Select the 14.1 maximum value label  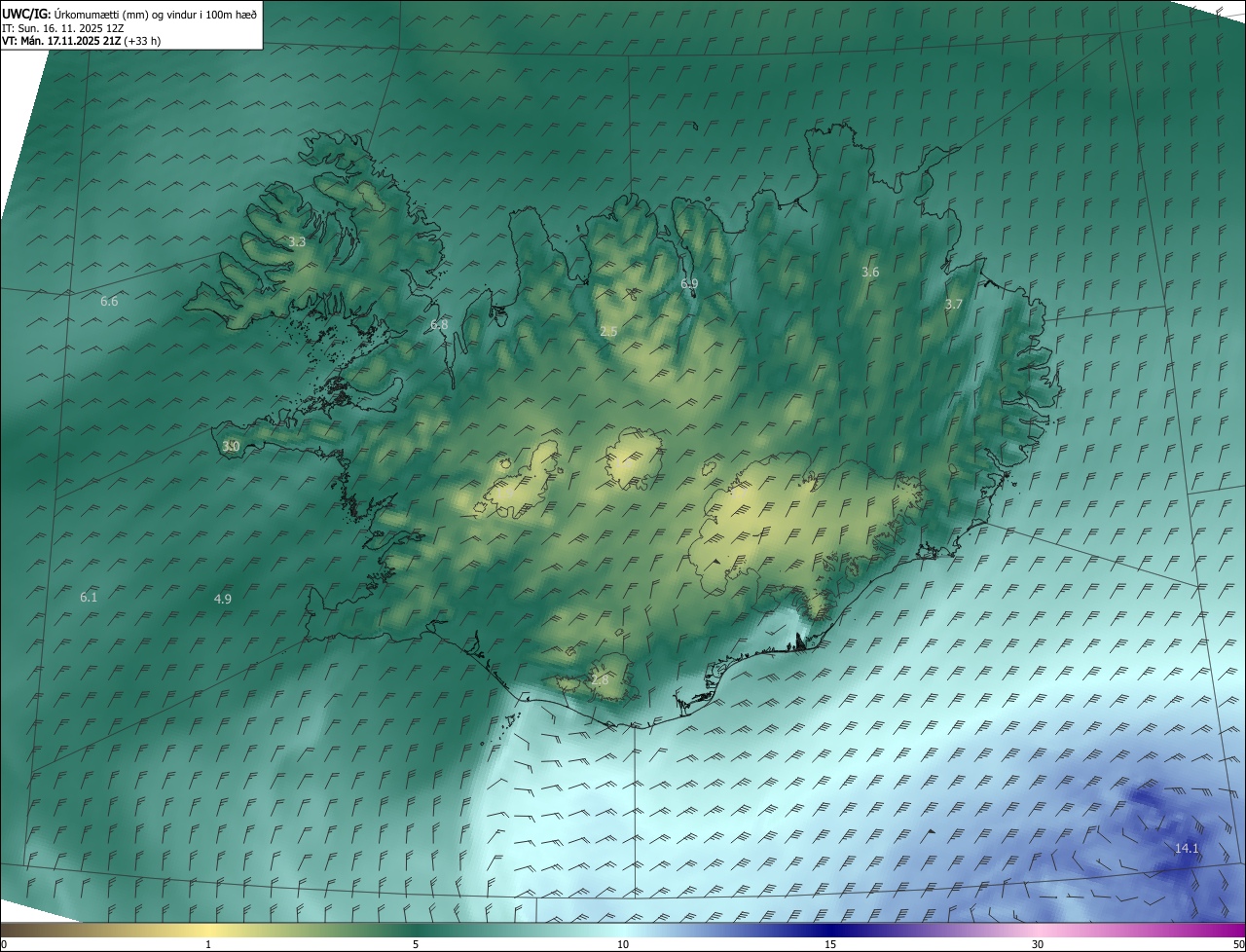tap(1187, 849)
